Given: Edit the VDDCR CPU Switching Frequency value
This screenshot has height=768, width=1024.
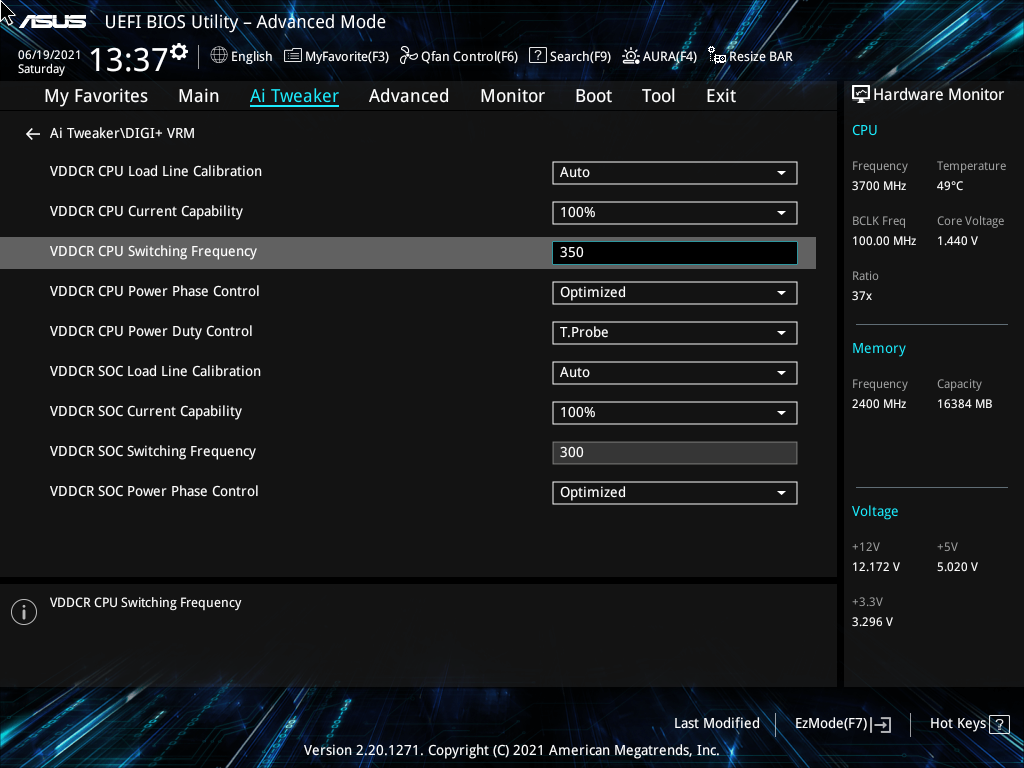Looking at the screenshot, I should coord(674,252).
